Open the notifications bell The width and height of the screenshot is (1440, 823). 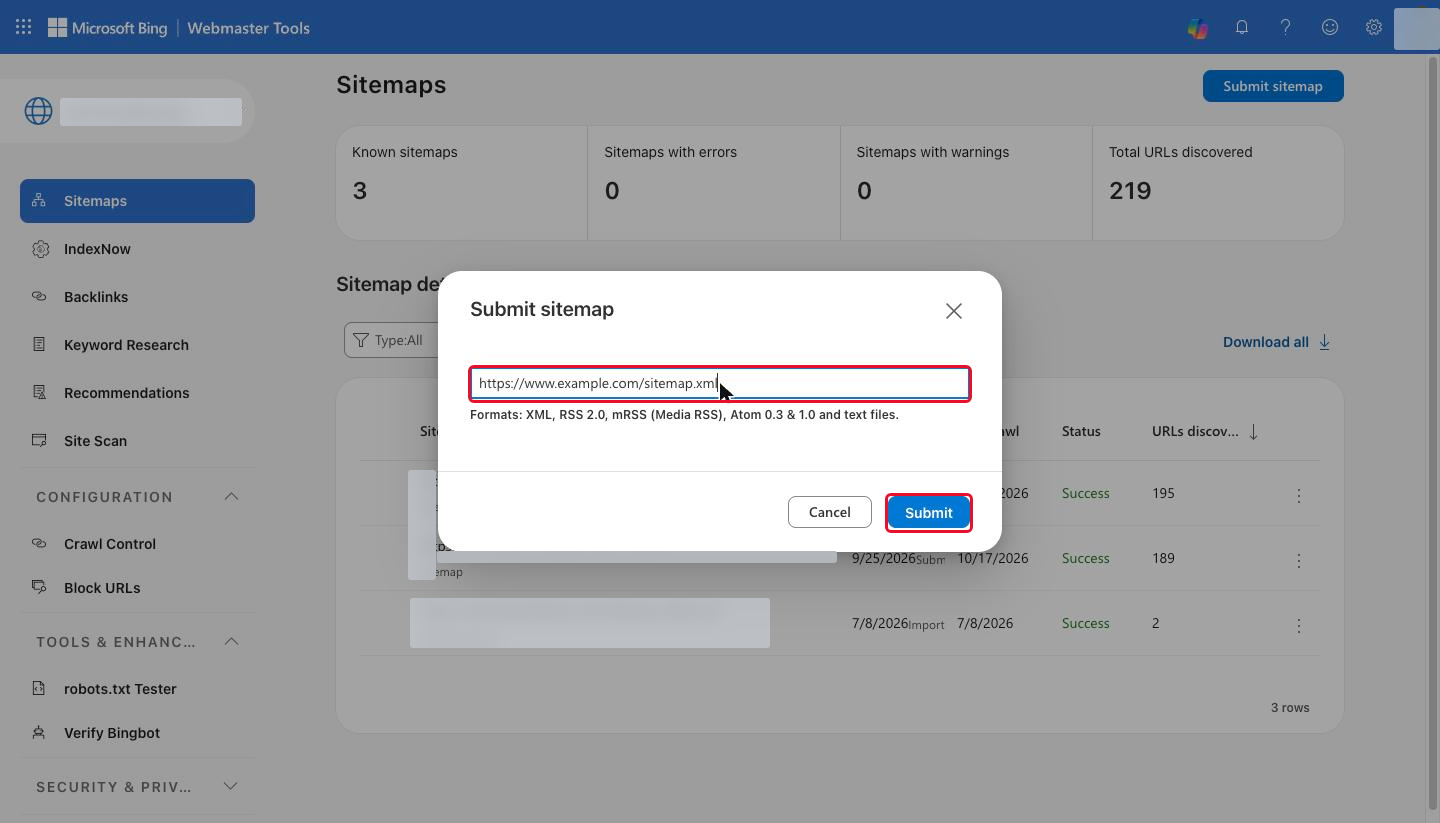coord(1242,28)
